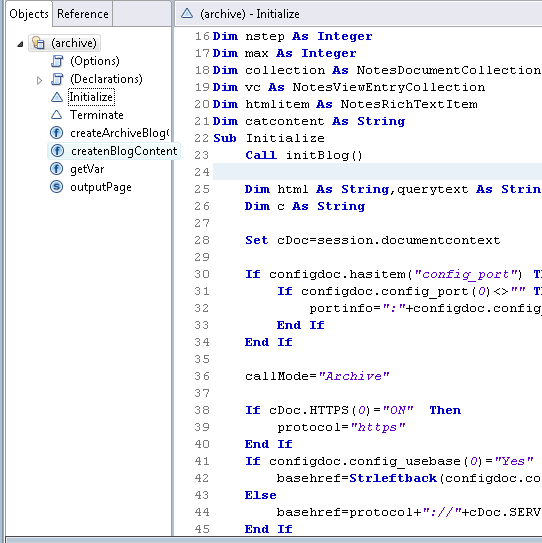
Task: Click "Else" on line 43
Action: pyautogui.click(x=260, y=495)
